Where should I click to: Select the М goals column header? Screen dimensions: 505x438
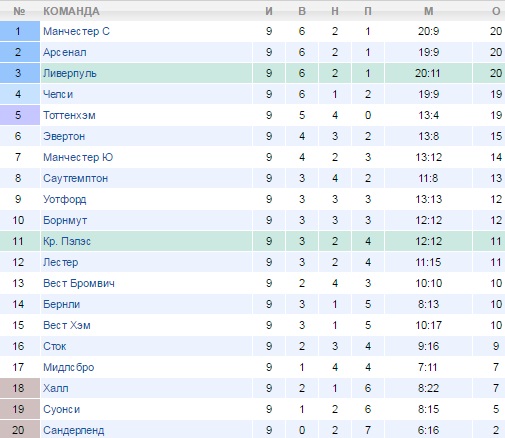click(x=429, y=11)
